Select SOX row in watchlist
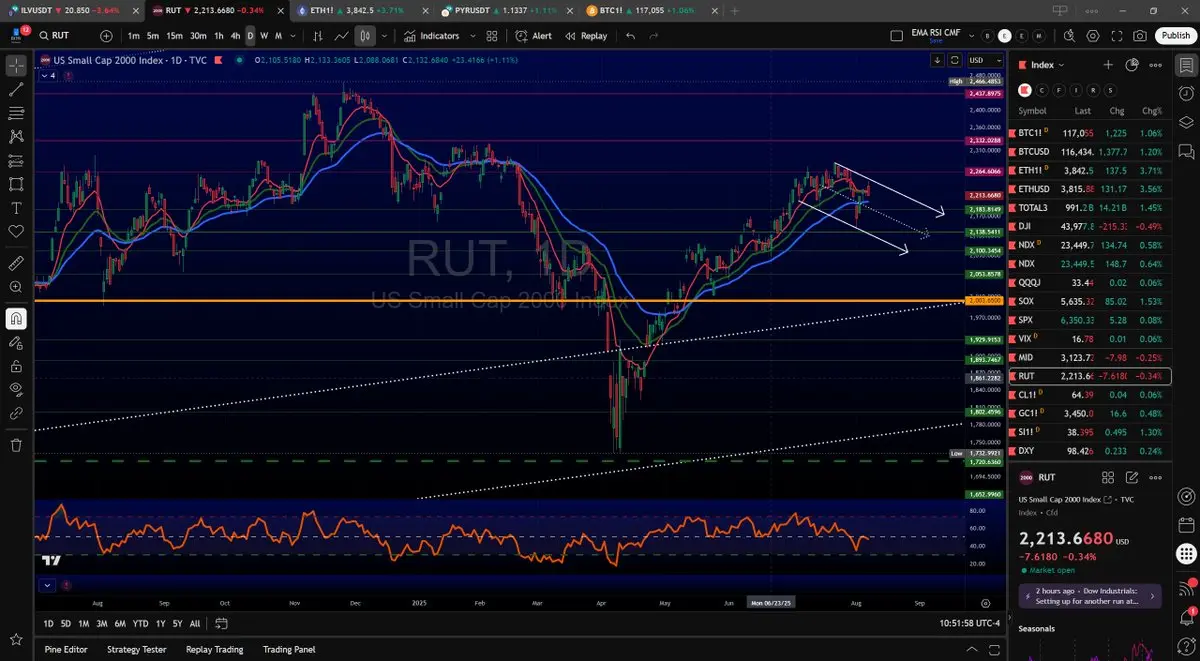 click(x=1091, y=301)
